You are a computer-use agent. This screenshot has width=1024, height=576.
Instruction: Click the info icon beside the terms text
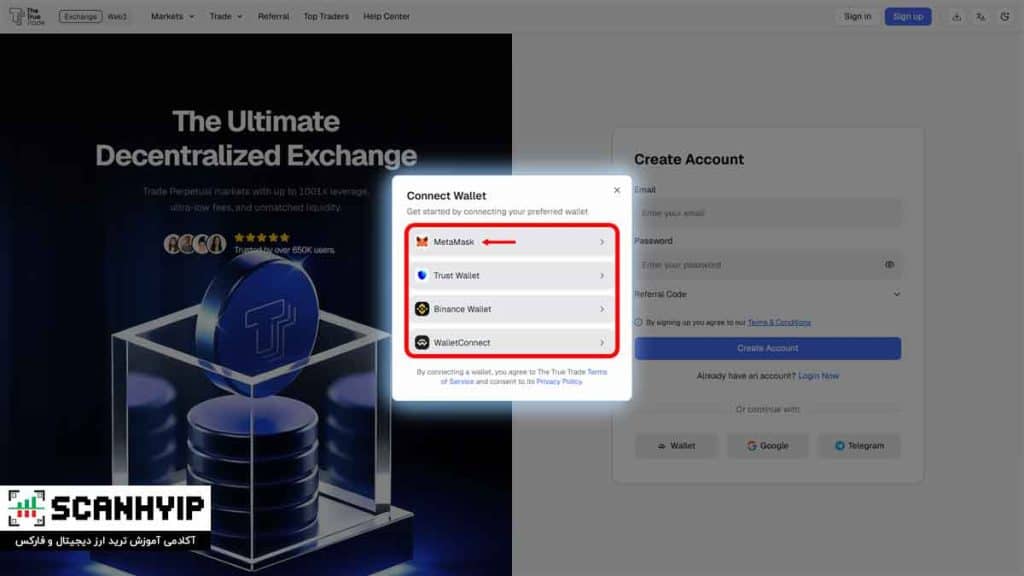tap(638, 322)
